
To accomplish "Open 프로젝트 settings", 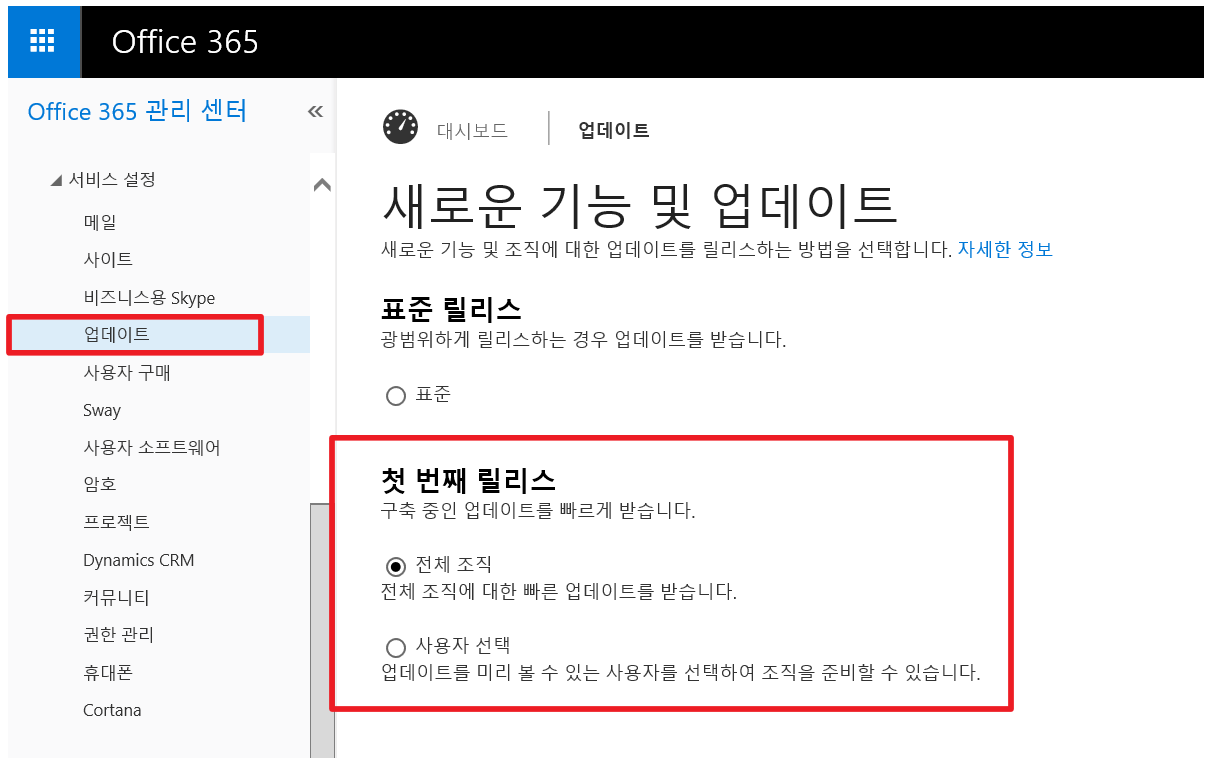I will coord(116,522).
